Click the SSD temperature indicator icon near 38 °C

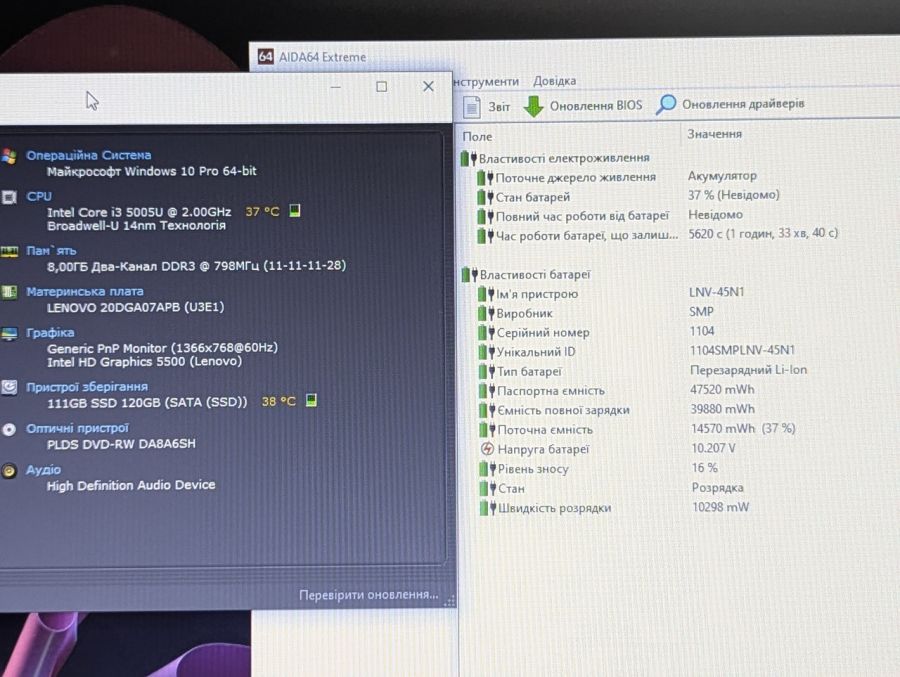coord(311,400)
